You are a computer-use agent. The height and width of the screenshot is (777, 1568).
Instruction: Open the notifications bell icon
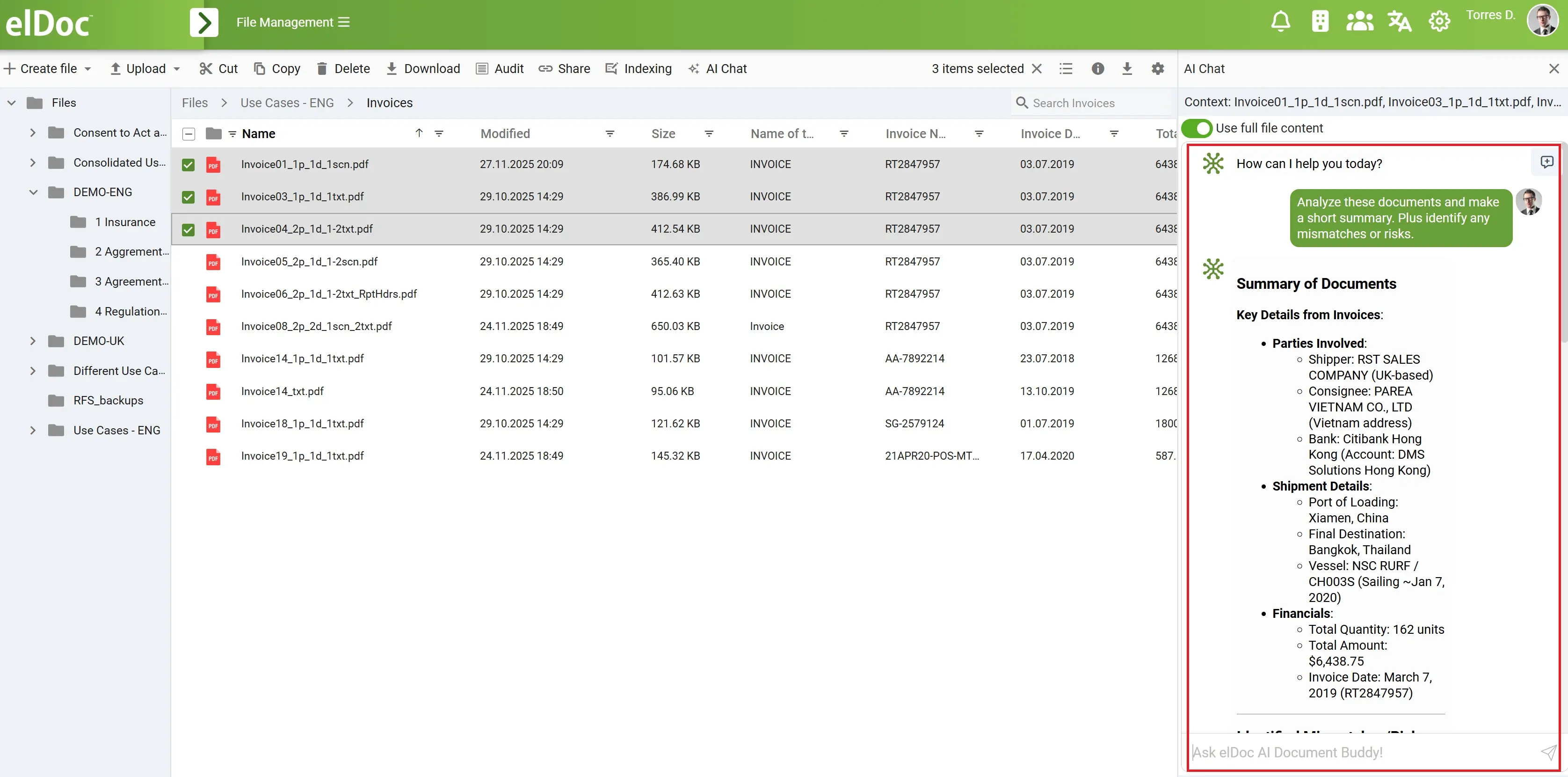(1280, 22)
